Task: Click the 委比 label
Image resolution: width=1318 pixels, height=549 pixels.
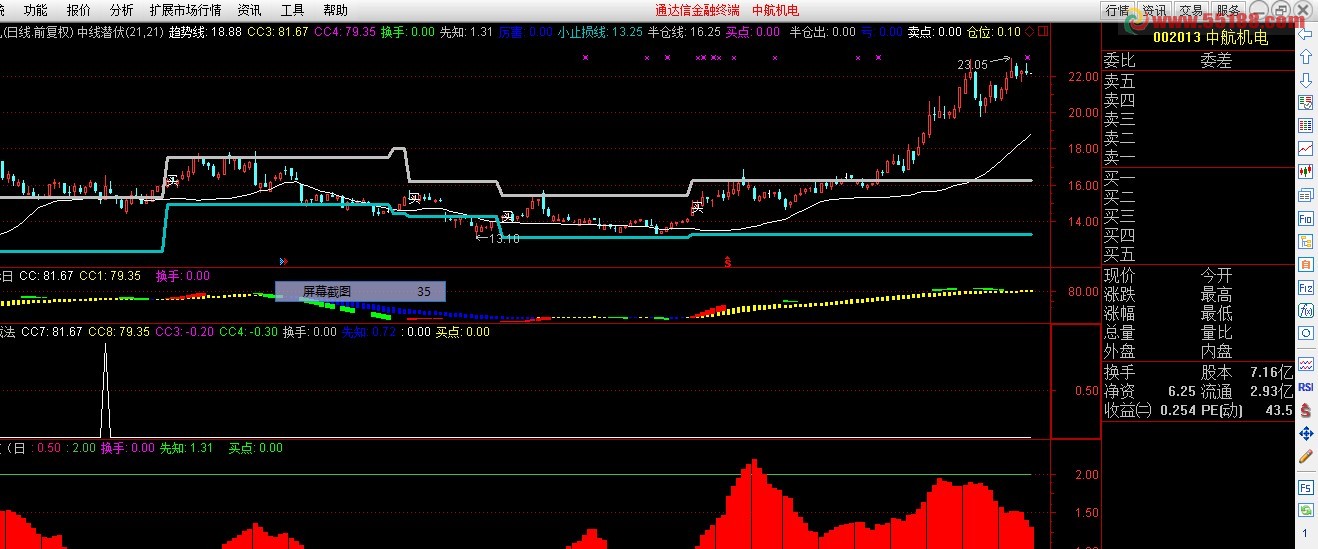Action: [x=1119, y=61]
